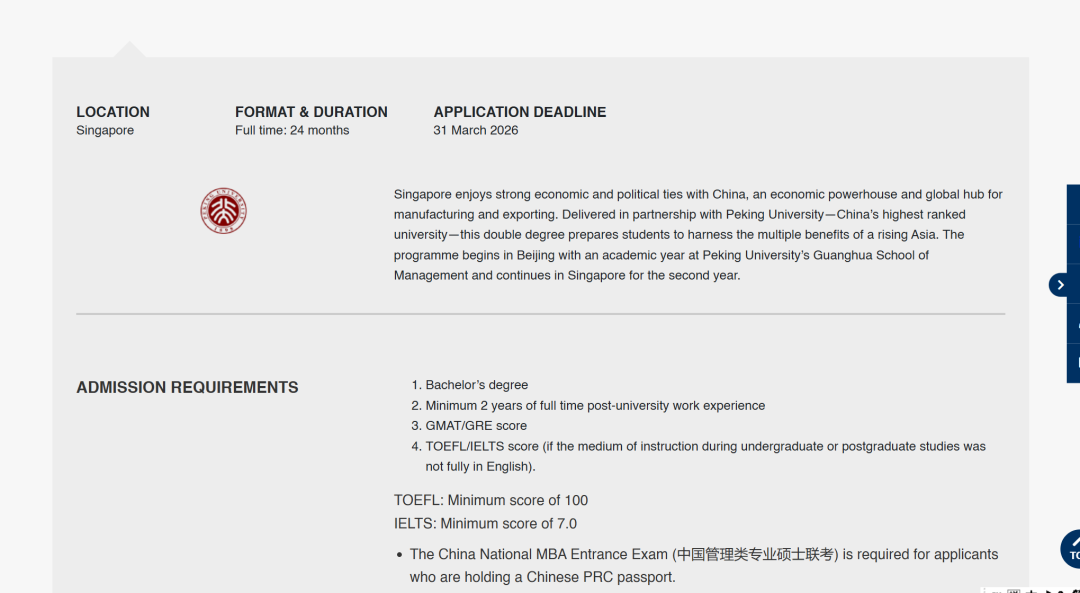Click the Peking University red seal logo

coord(223,211)
